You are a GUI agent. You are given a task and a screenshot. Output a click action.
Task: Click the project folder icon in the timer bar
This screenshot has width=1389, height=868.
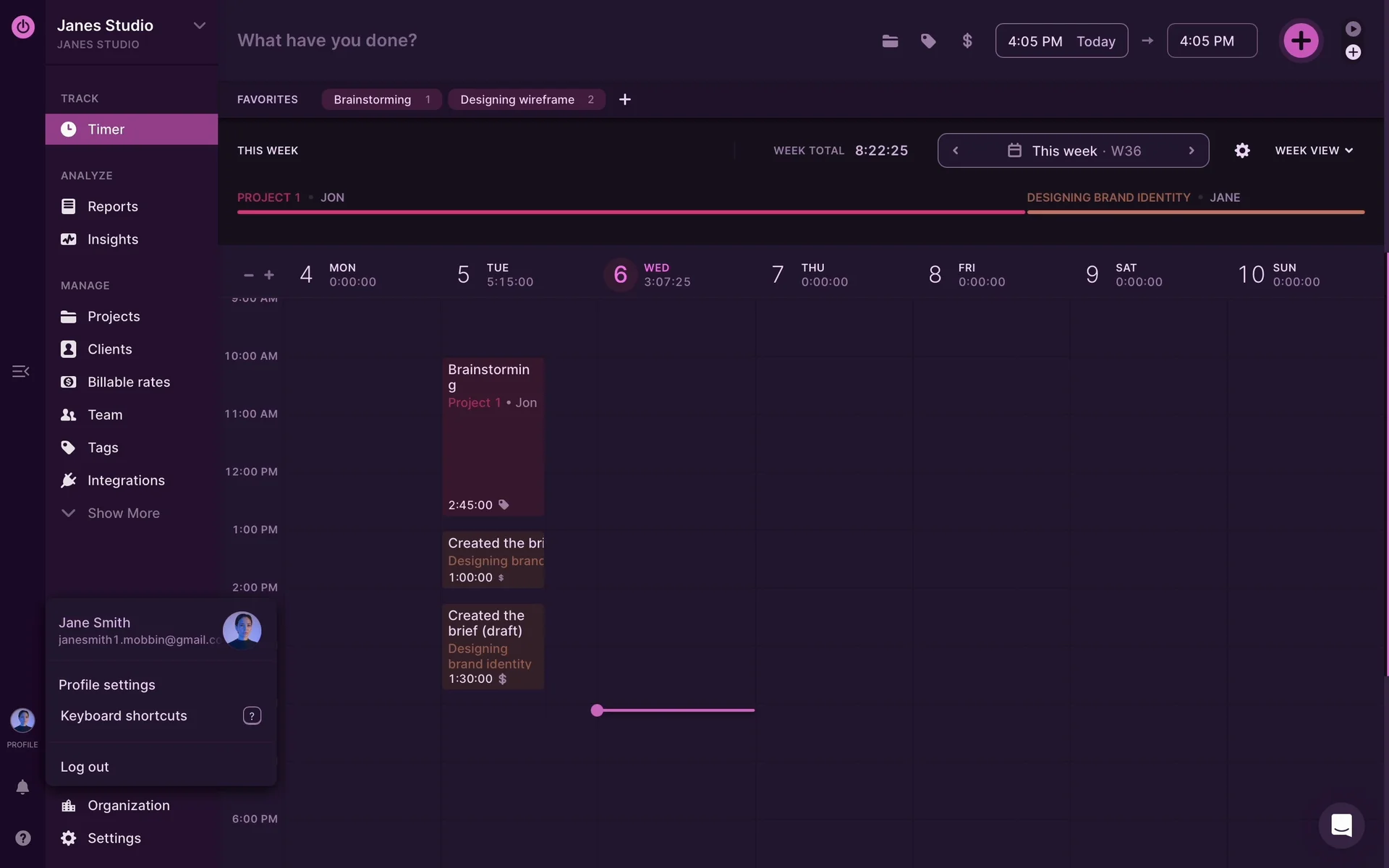890,41
